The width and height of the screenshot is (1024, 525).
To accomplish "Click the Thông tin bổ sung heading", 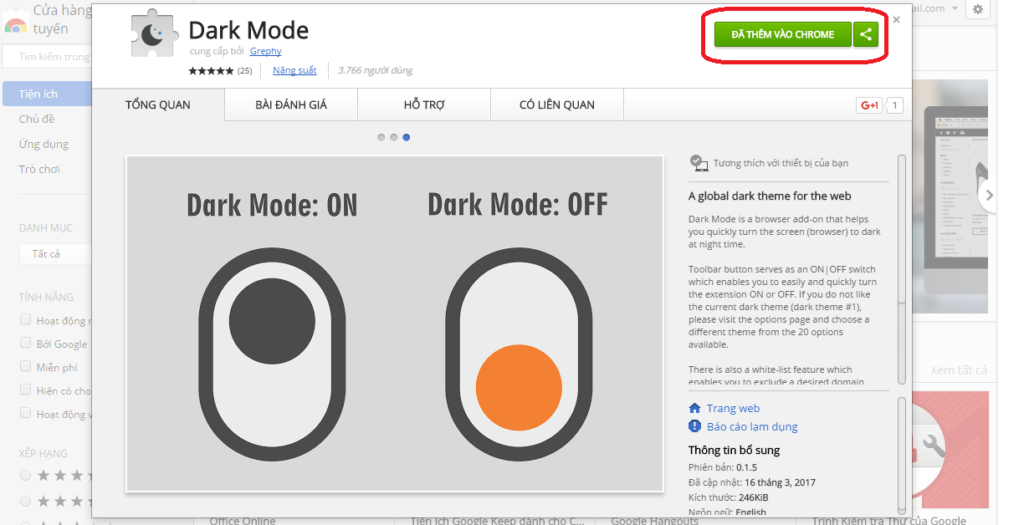I will click(x=734, y=450).
